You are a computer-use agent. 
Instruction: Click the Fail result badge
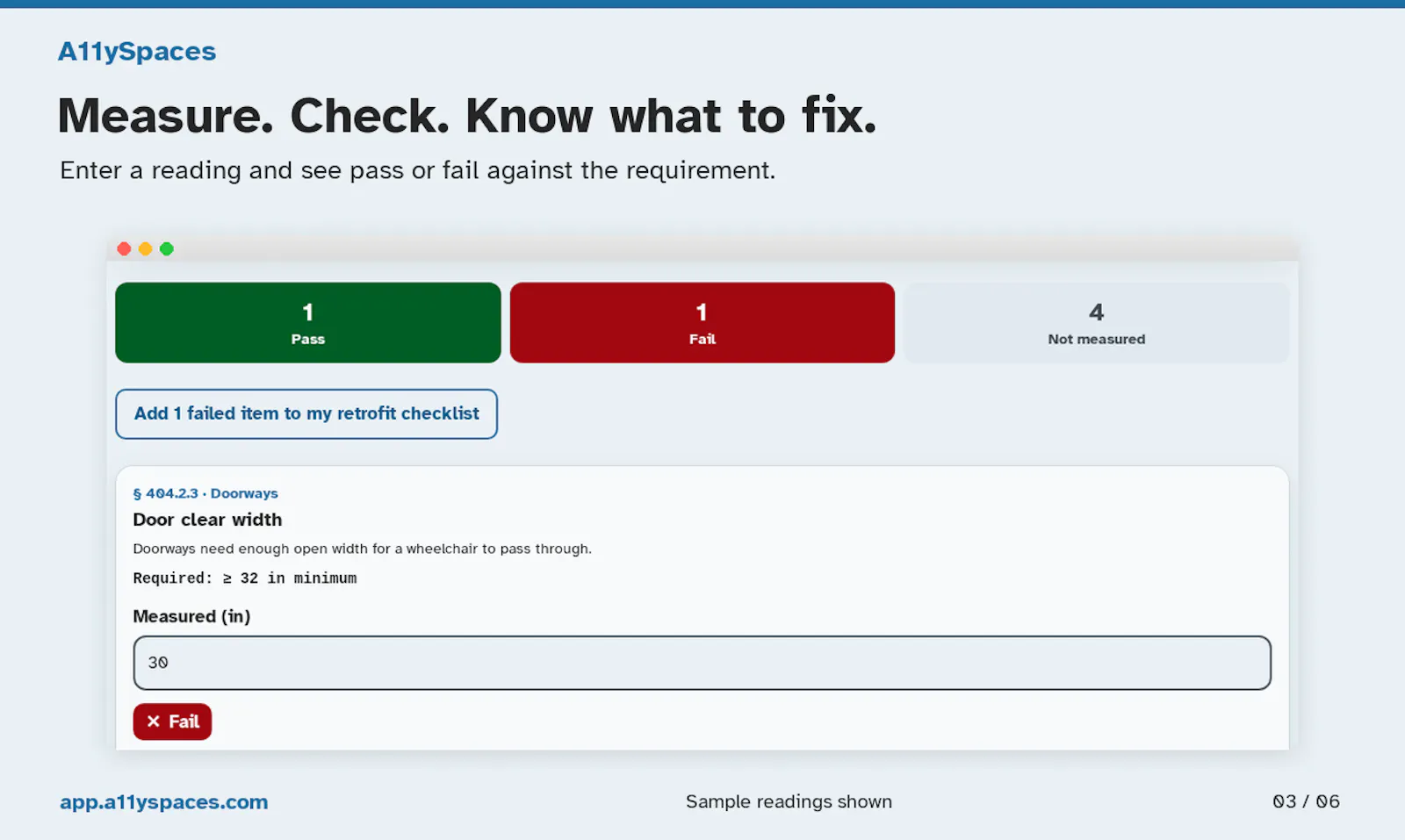(x=172, y=722)
